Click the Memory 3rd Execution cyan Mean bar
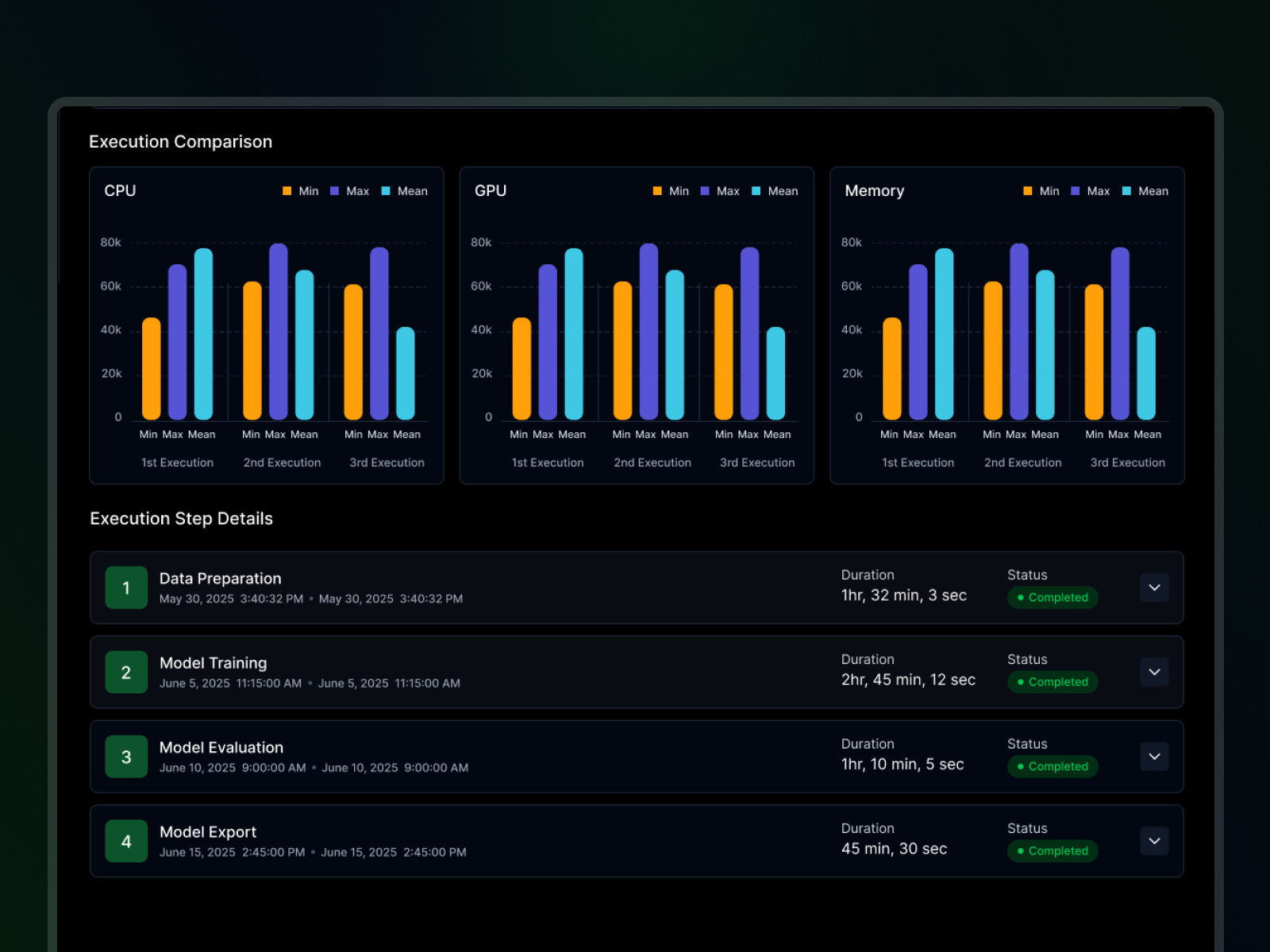 pyautogui.click(x=1146, y=374)
